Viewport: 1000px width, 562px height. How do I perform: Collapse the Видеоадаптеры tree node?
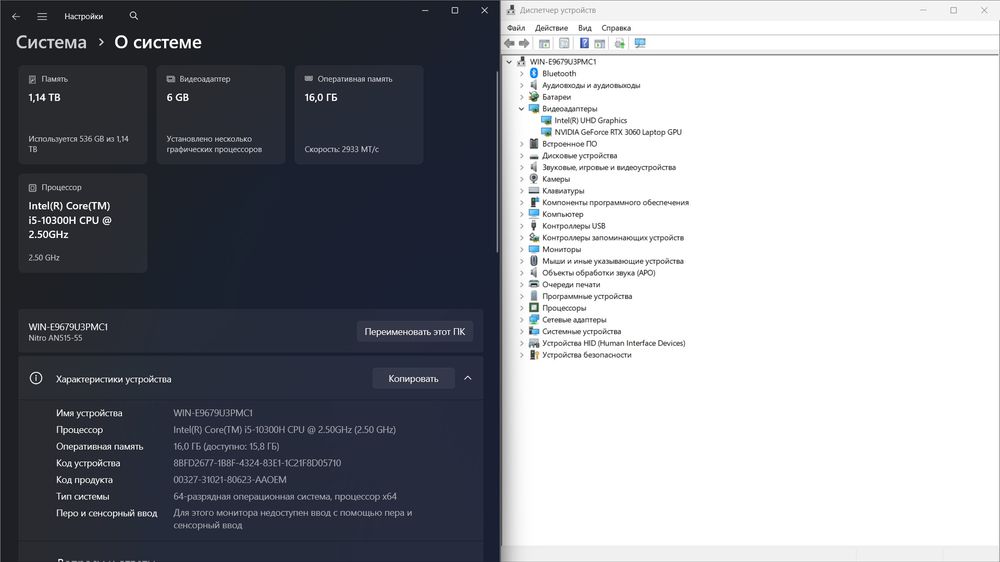pyautogui.click(x=521, y=109)
